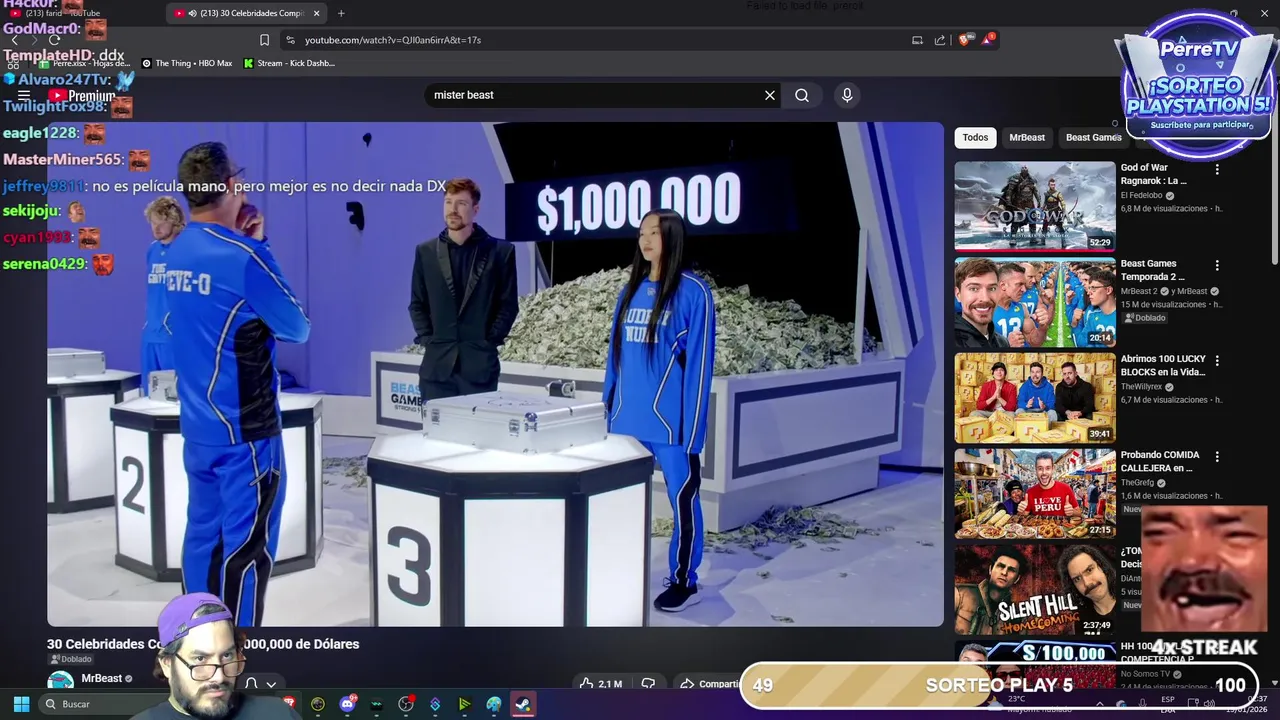Click the main video player area
The width and height of the screenshot is (1280, 720).
[x=495, y=374]
